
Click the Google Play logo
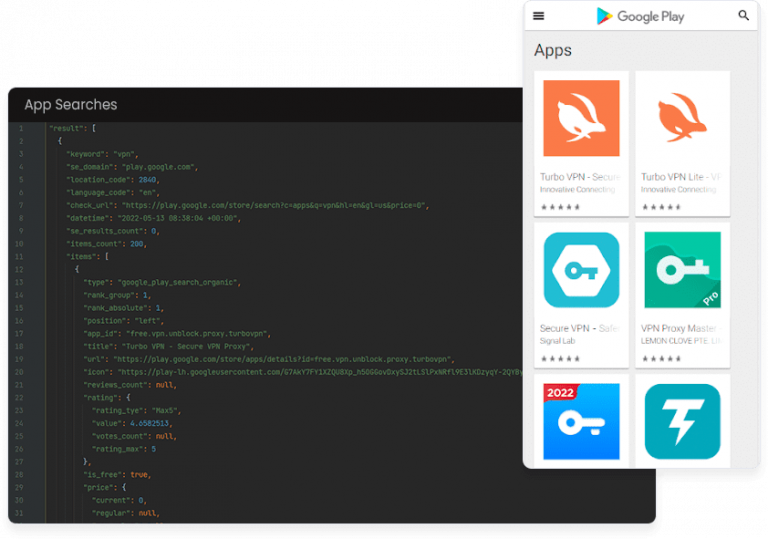click(x=640, y=16)
